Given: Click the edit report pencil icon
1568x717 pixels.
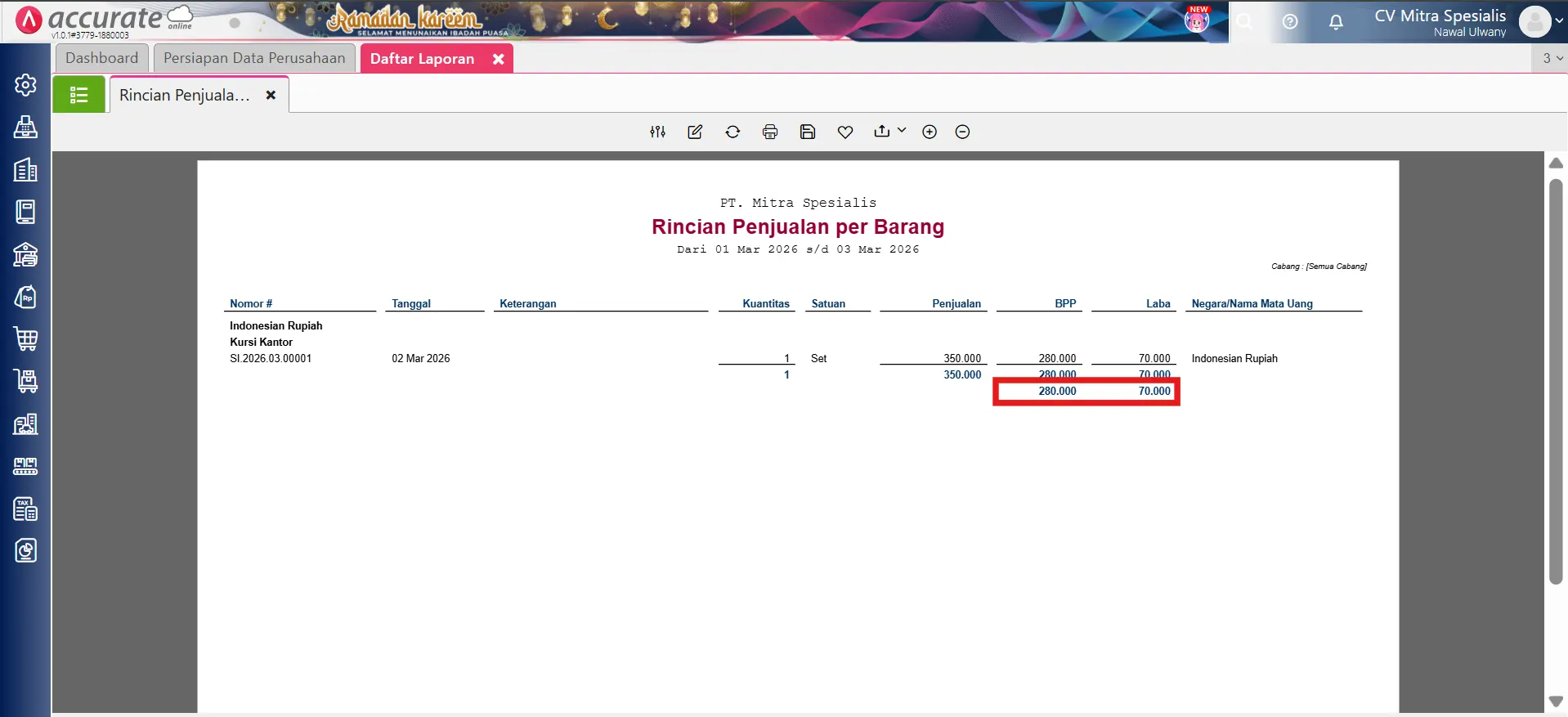Looking at the screenshot, I should (695, 132).
